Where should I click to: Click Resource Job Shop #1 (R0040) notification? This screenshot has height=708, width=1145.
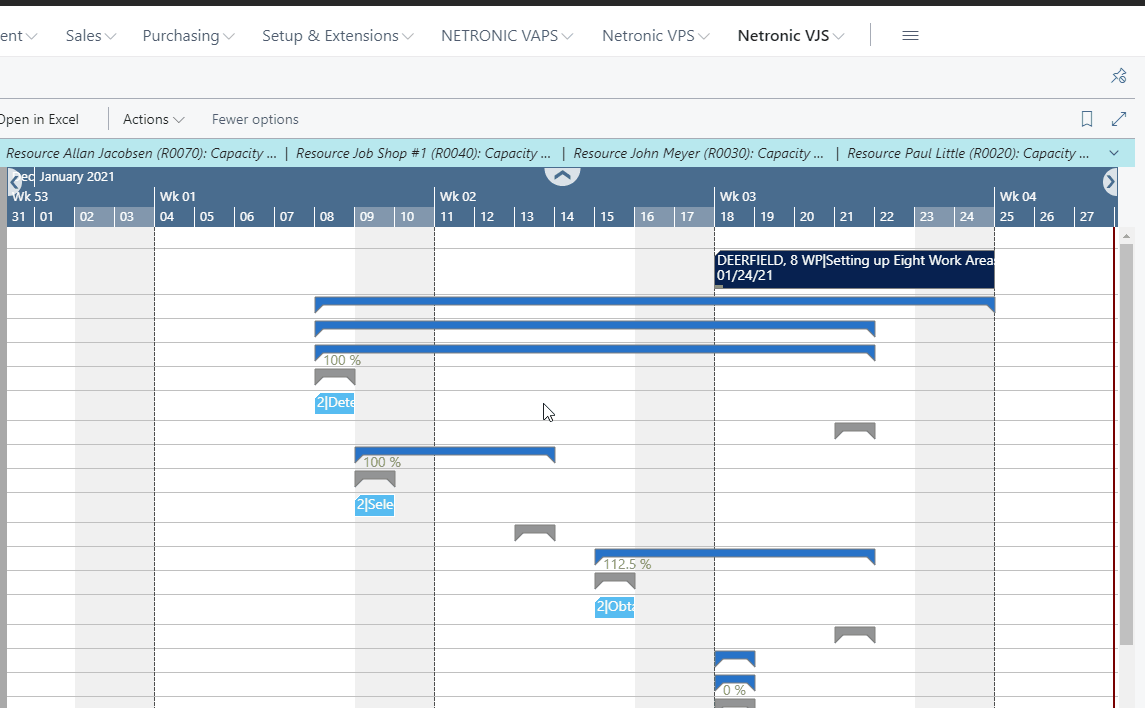point(424,153)
